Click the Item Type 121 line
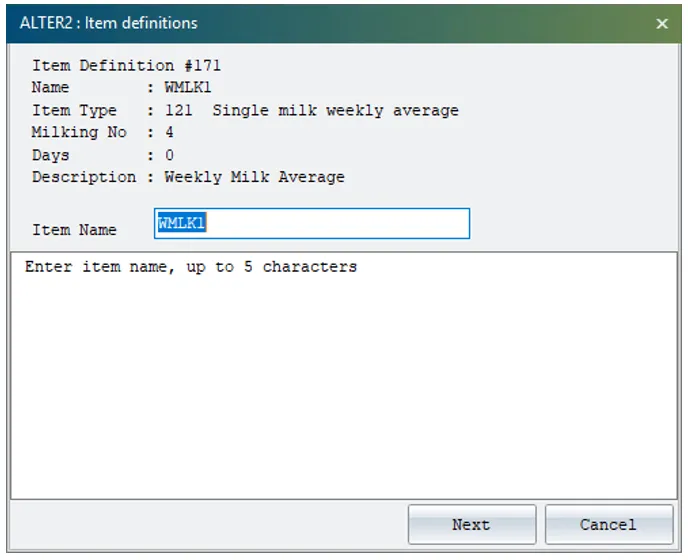The height and width of the screenshot is (560, 688). point(245,110)
